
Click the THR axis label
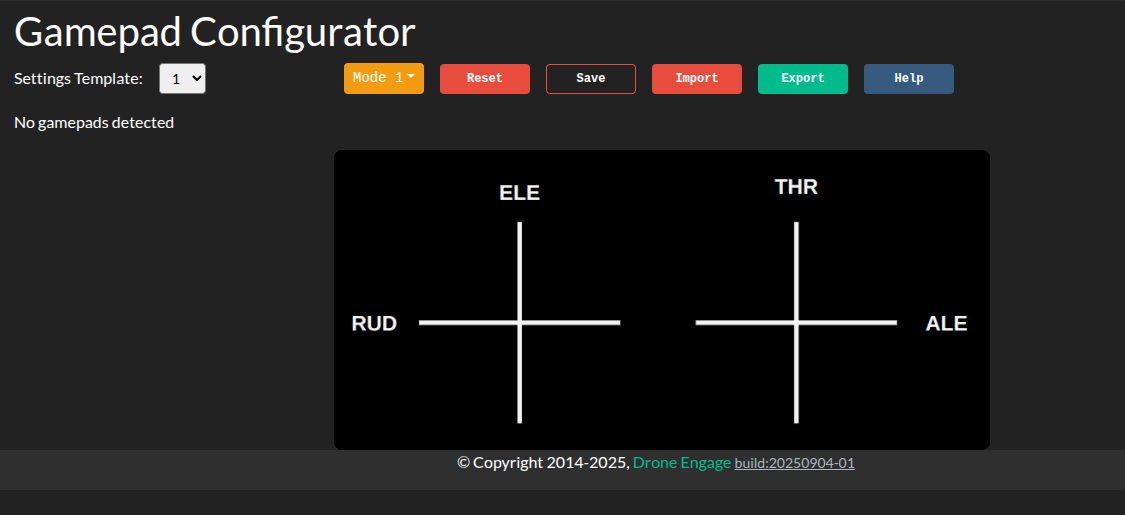click(796, 187)
